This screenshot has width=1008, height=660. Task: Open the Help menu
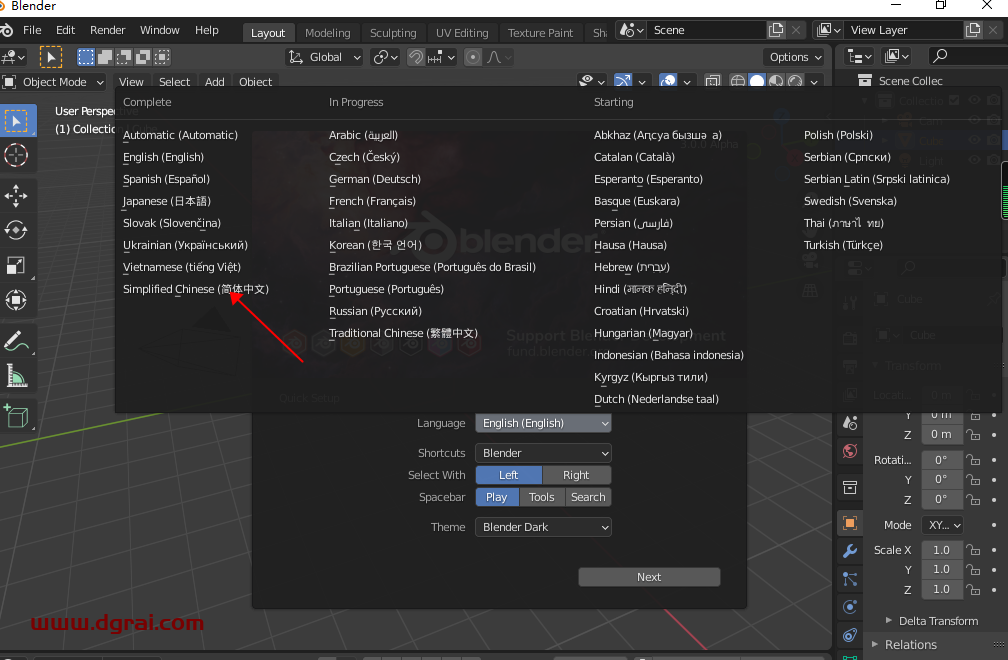click(x=207, y=30)
